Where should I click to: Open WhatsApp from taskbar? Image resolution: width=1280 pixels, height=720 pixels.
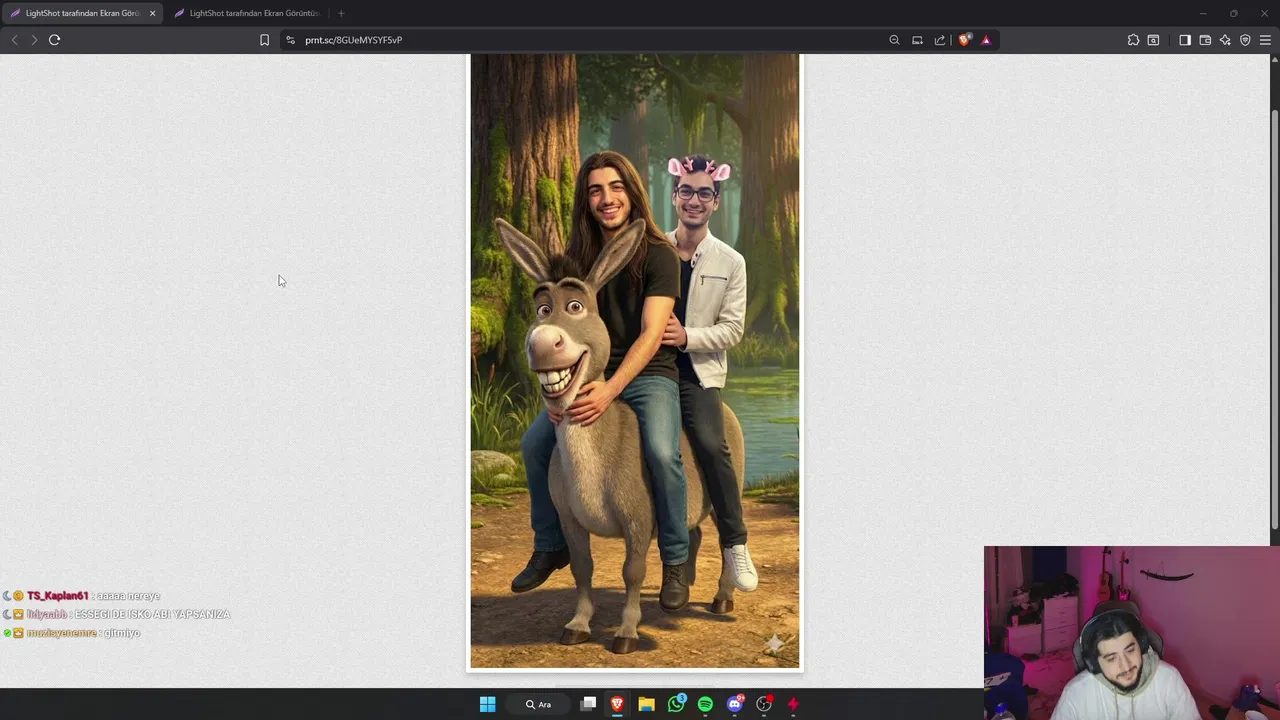pos(676,704)
